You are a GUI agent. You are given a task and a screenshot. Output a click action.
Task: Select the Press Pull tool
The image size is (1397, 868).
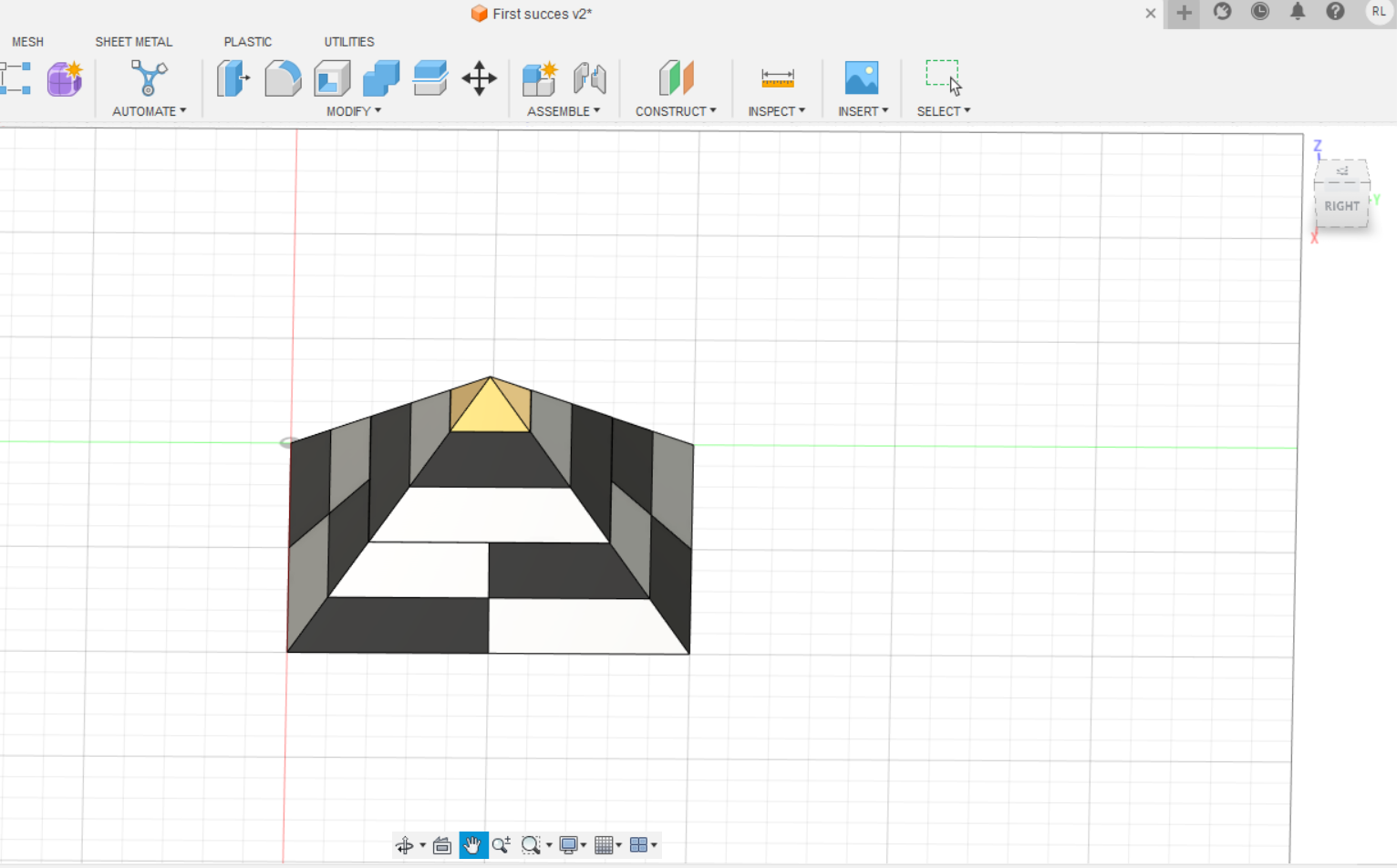point(233,78)
